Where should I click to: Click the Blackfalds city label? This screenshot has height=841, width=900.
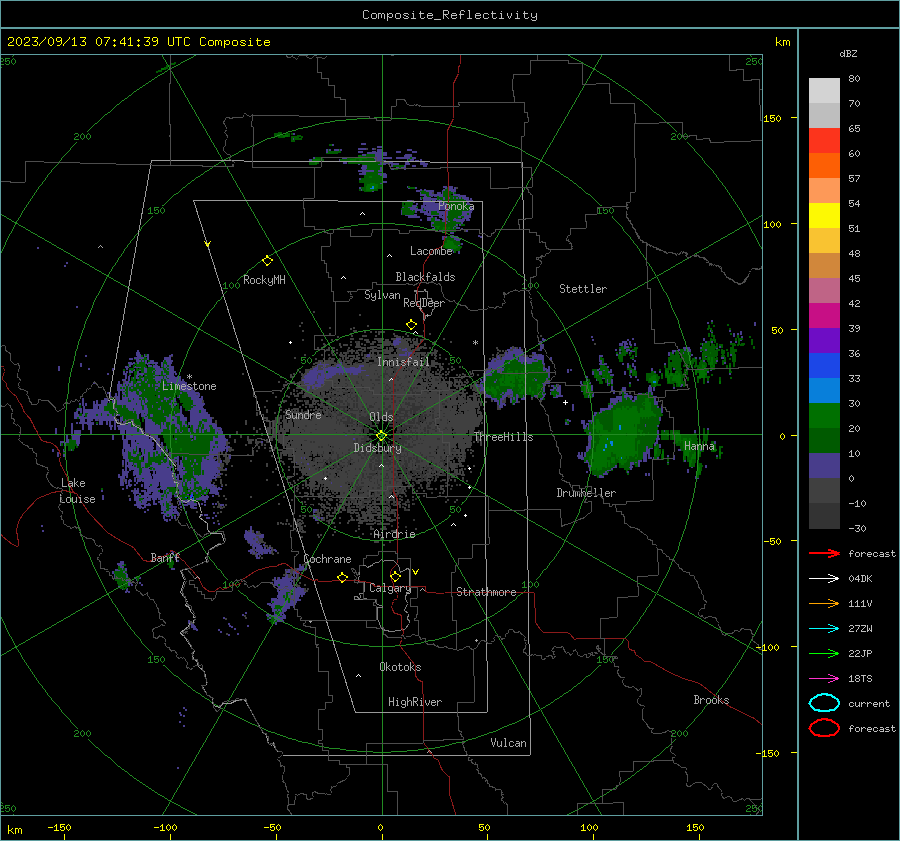click(x=425, y=277)
